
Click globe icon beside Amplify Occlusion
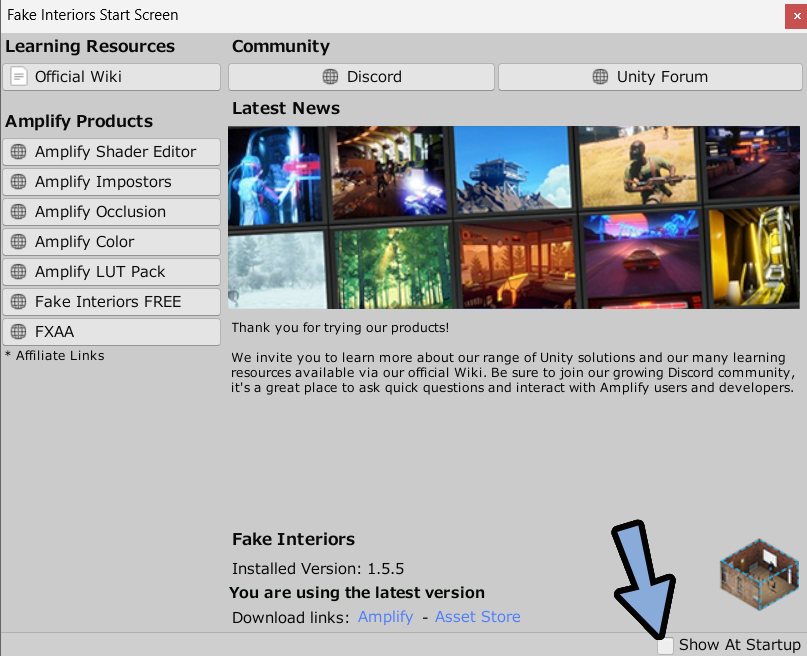(x=19, y=211)
